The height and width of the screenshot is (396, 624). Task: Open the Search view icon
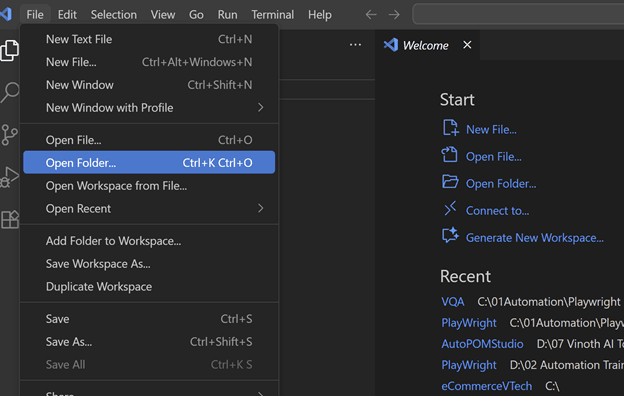tap(10, 92)
